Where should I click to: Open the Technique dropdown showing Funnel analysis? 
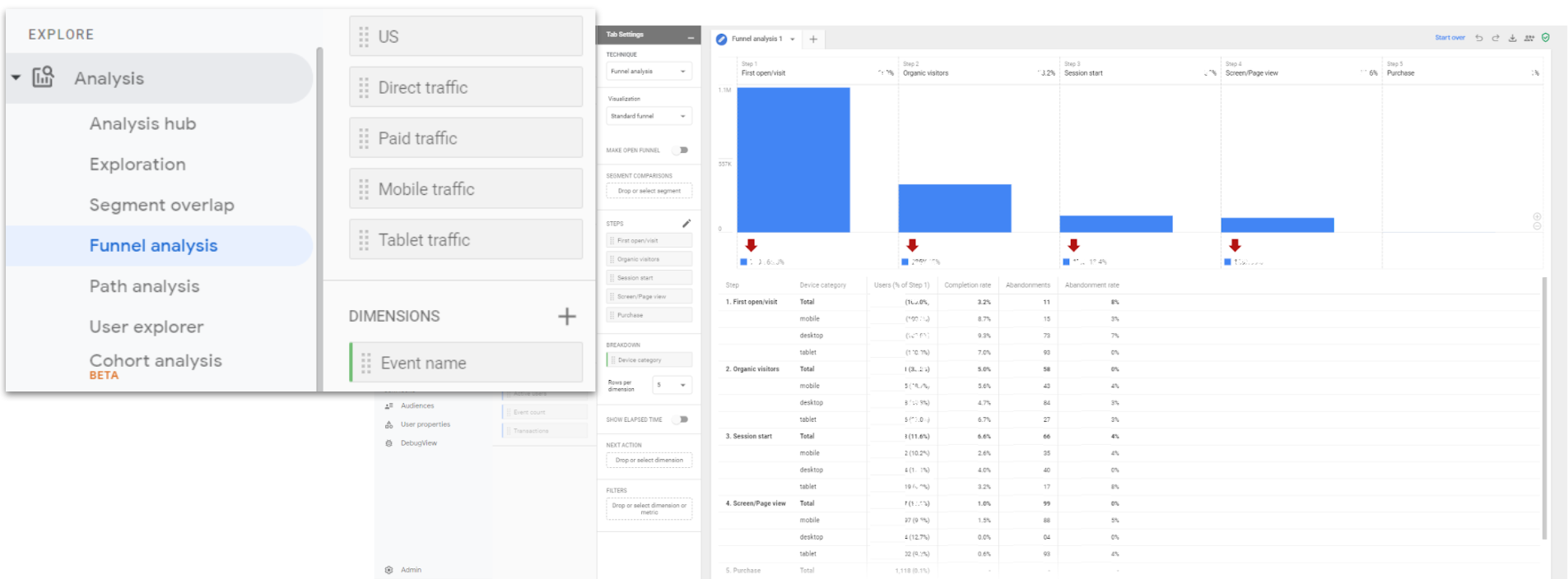click(x=649, y=72)
